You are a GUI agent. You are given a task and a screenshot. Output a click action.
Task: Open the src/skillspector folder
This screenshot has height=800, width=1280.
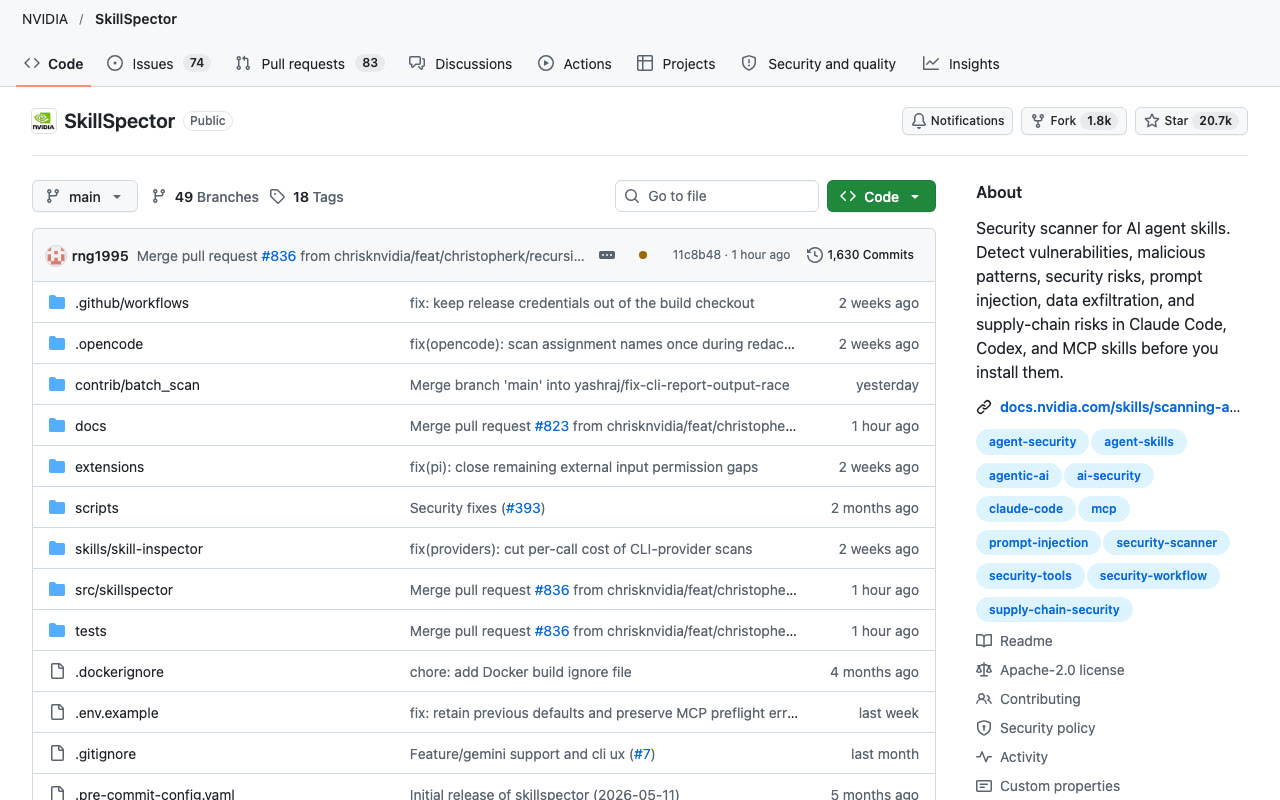point(124,590)
